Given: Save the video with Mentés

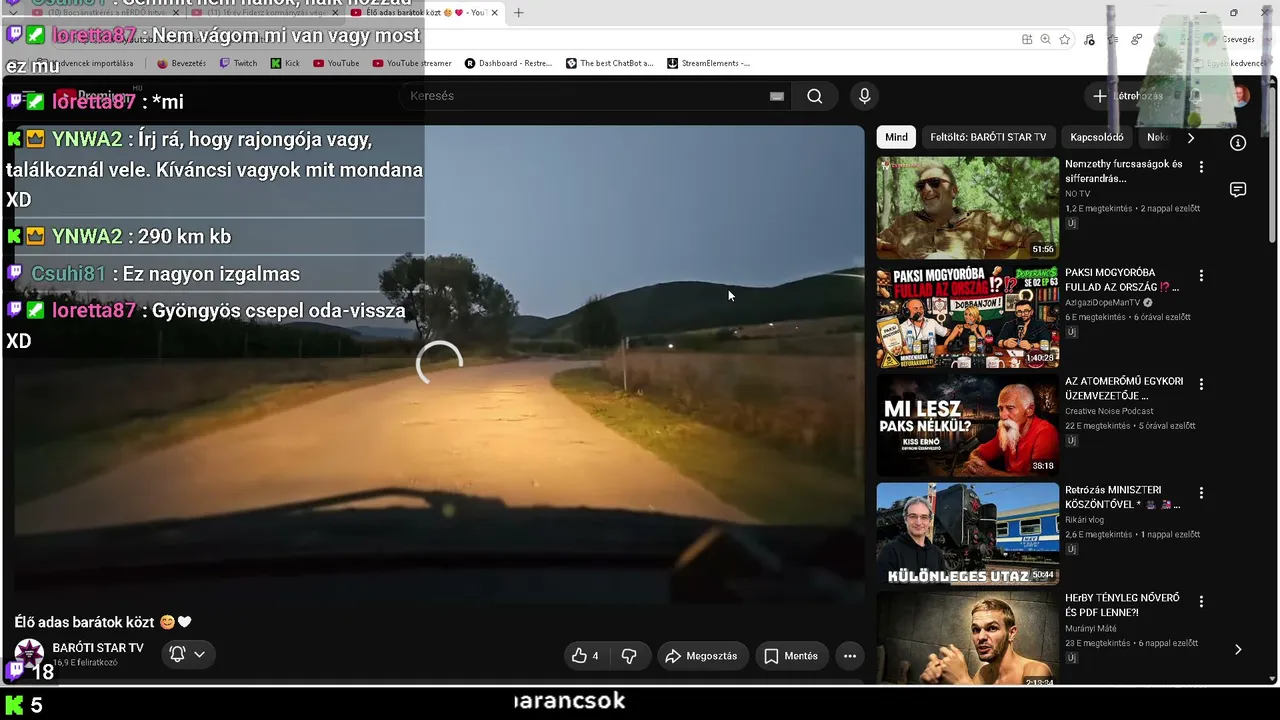Looking at the screenshot, I should pyautogui.click(x=791, y=656).
